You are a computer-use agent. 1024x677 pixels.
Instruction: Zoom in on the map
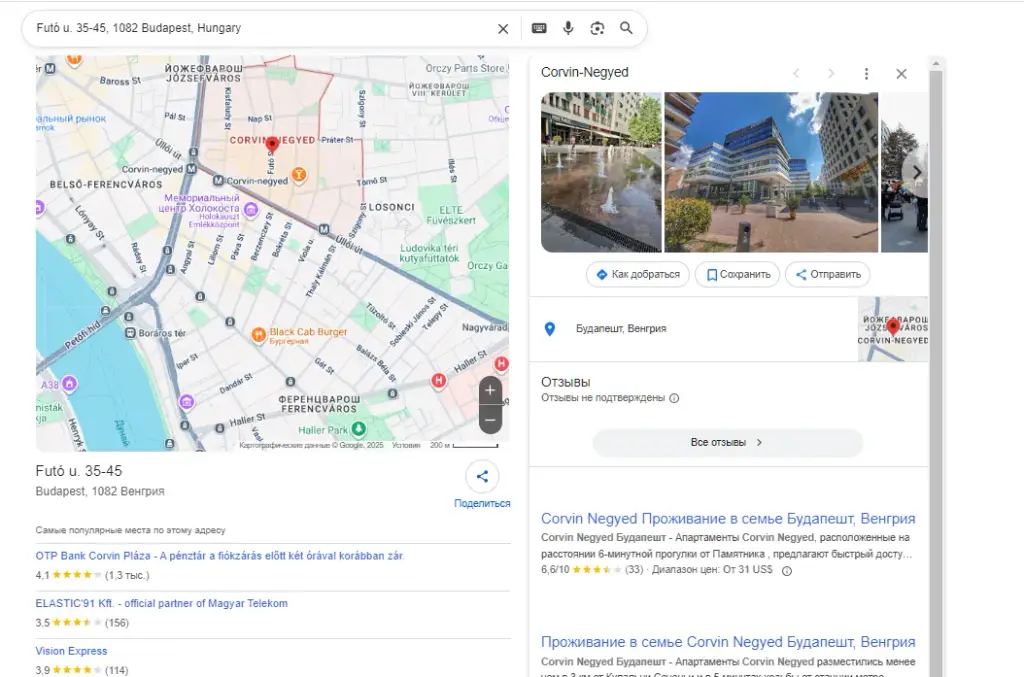(x=490, y=390)
